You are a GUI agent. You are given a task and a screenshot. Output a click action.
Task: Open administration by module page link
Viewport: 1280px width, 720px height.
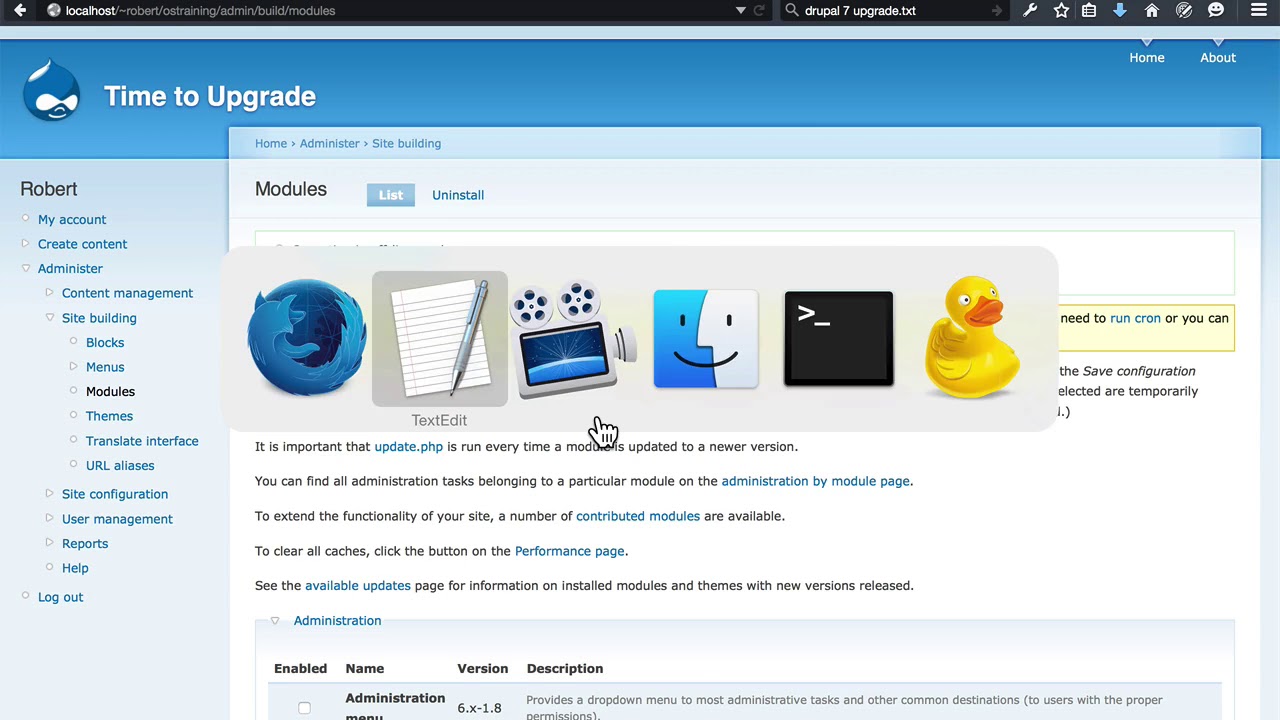click(816, 481)
